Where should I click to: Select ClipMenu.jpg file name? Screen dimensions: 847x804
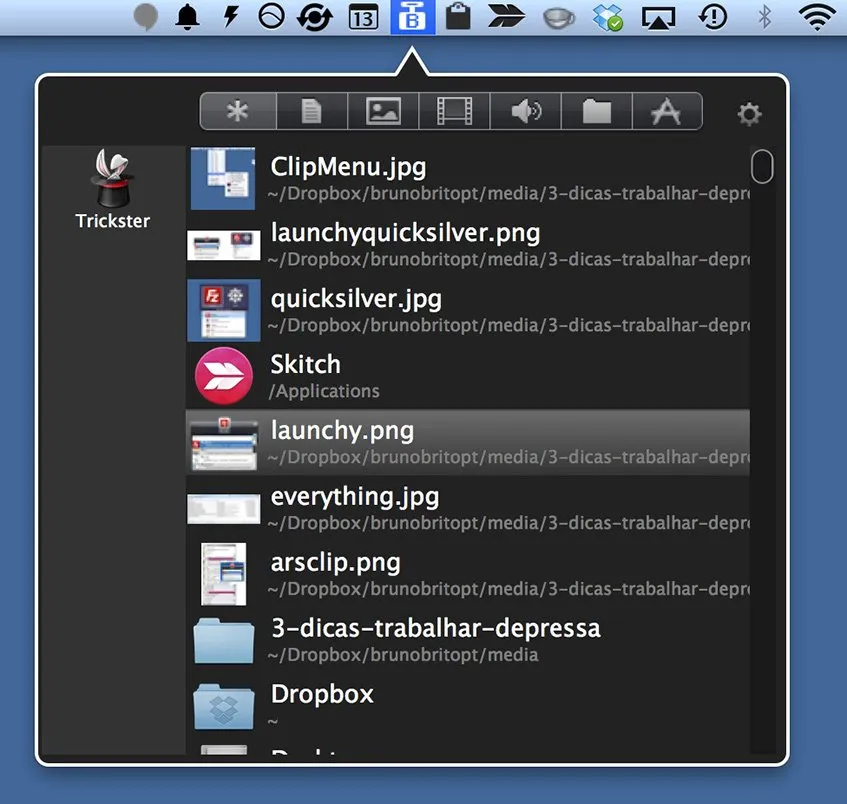[x=348, y=167]
